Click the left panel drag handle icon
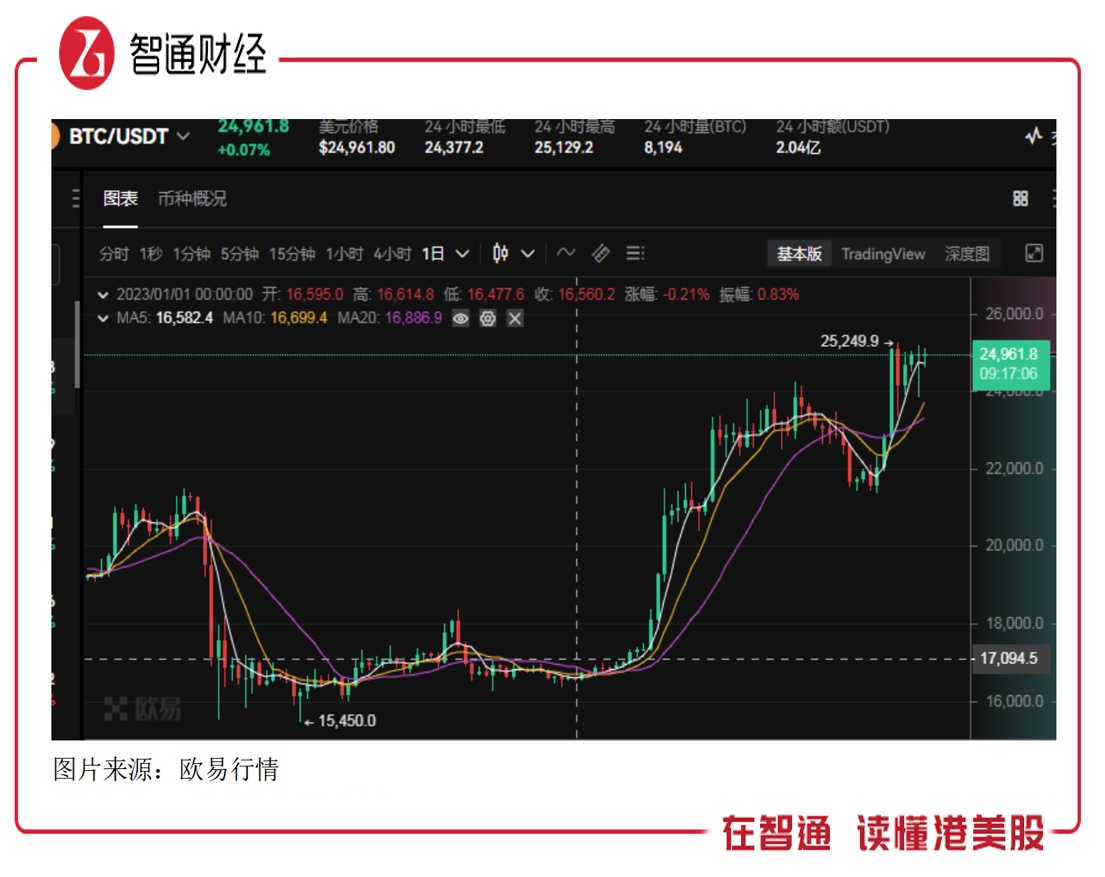This screenshot has height=877, width=1105. pos(76,199)
